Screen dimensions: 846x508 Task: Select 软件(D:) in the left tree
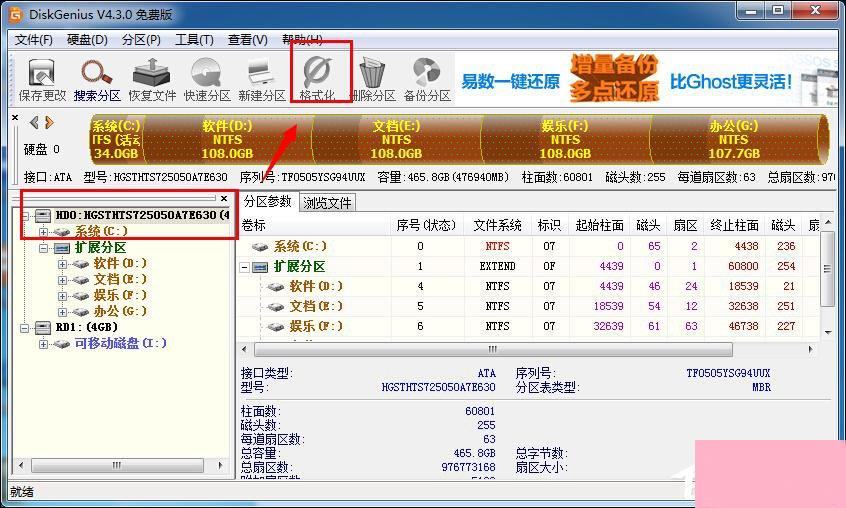coord(120,263)
